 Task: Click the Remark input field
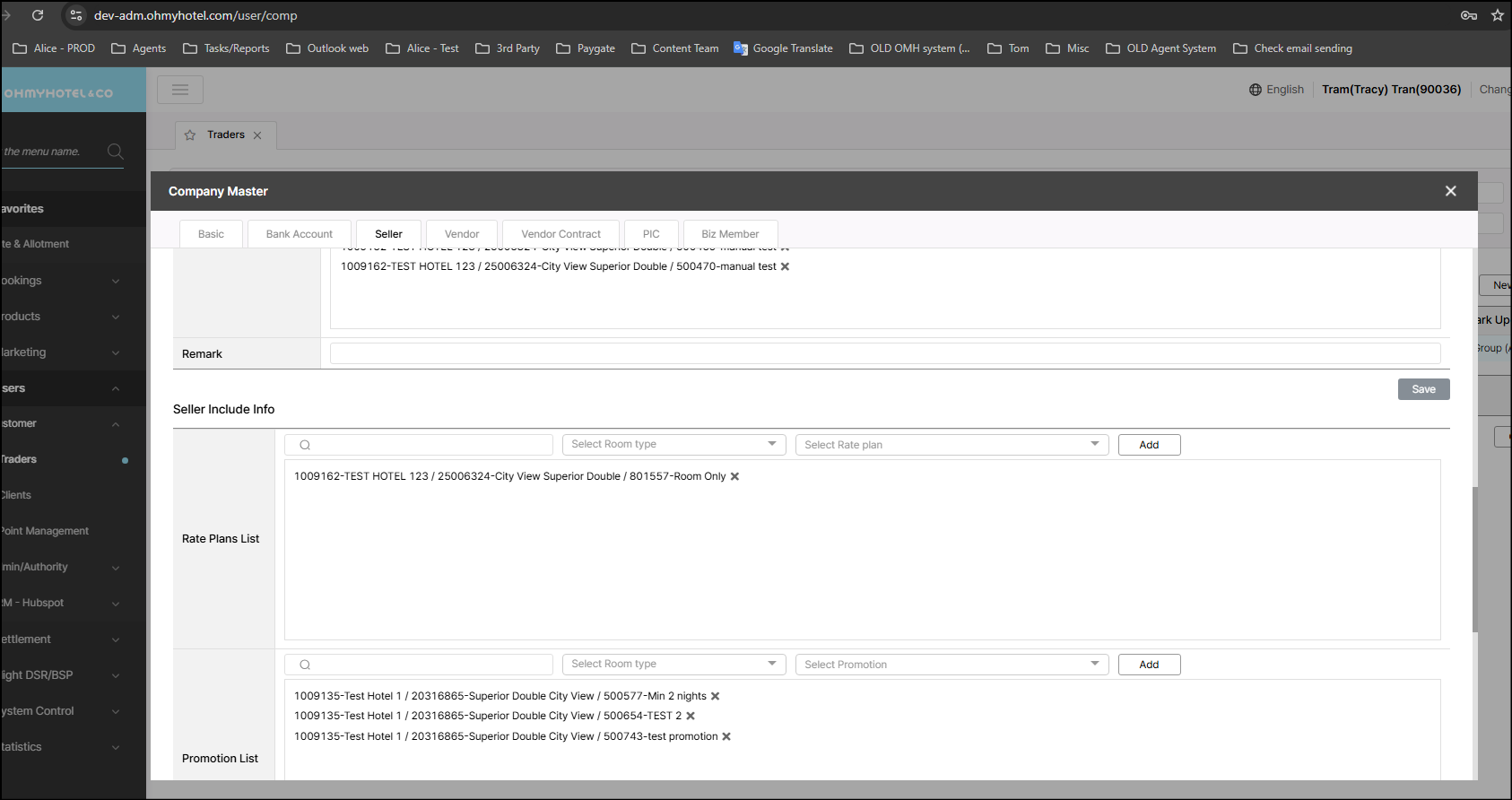tap(884, 353)
